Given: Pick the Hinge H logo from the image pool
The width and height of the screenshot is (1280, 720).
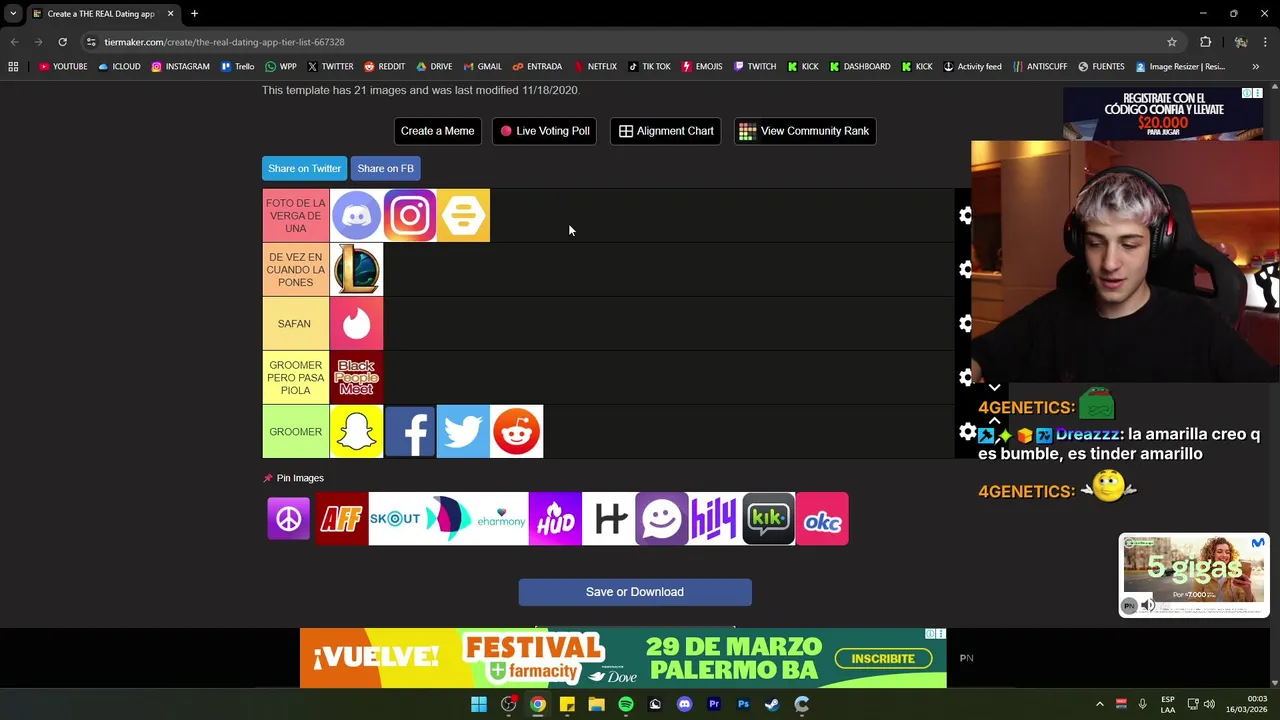Looking at the screenshot, I should [608, 519].
